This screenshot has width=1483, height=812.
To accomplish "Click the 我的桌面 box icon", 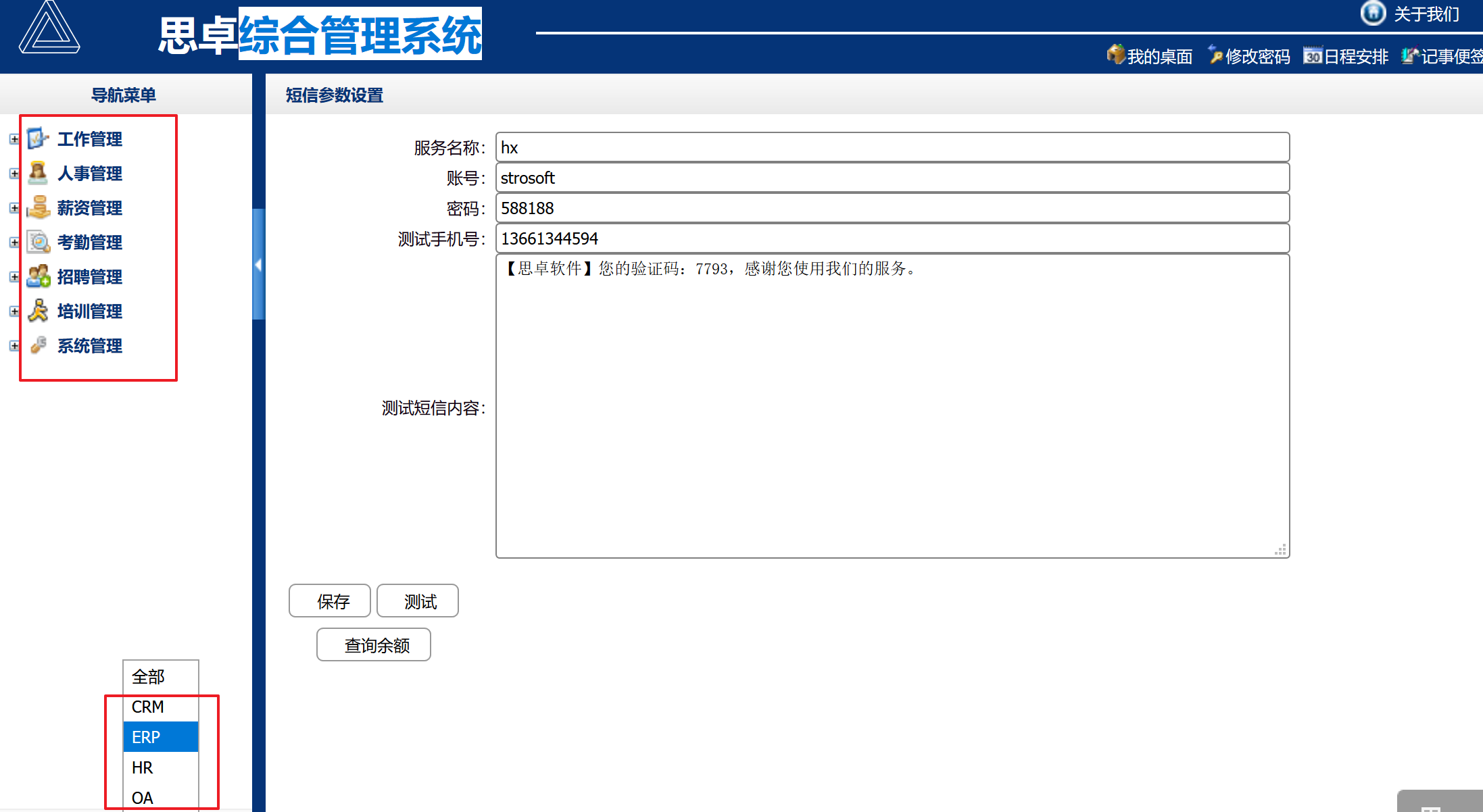I will point(1115,55).
